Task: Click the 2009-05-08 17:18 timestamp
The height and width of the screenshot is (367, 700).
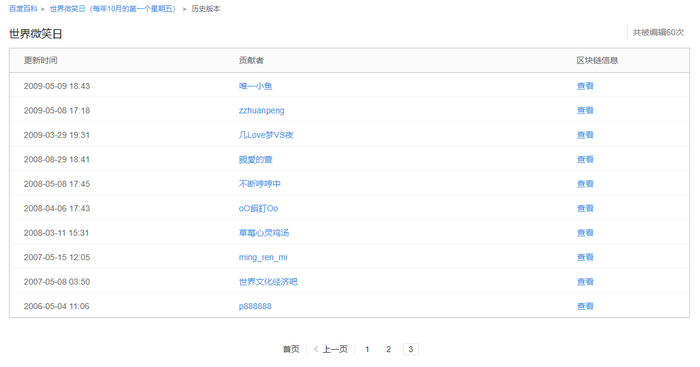Action: 57,111
